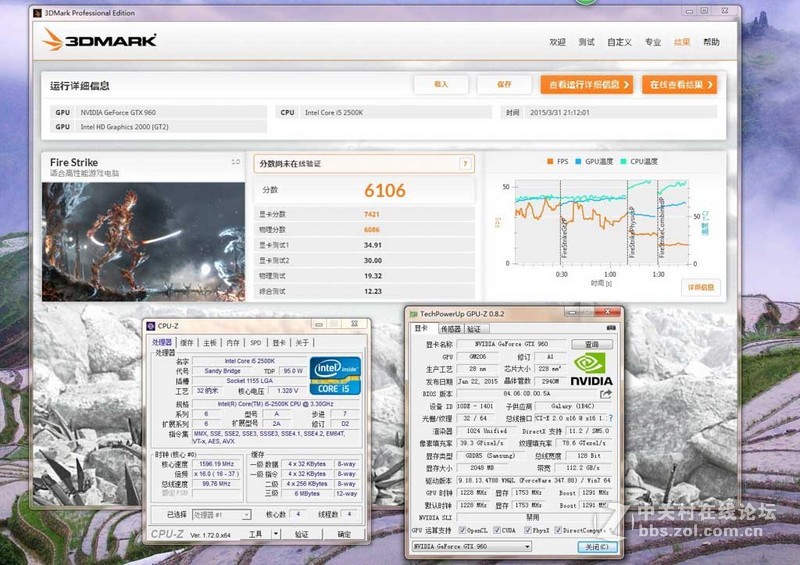Click the BIOS 版本 field 84.06.0D.00.5A

[527, 394]
